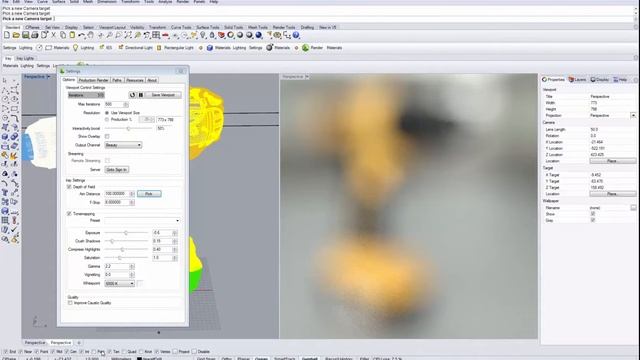Click the yellow lightbulb Lighting icon
This screenshot has width=640, height=360.
(x=76, y=48)
